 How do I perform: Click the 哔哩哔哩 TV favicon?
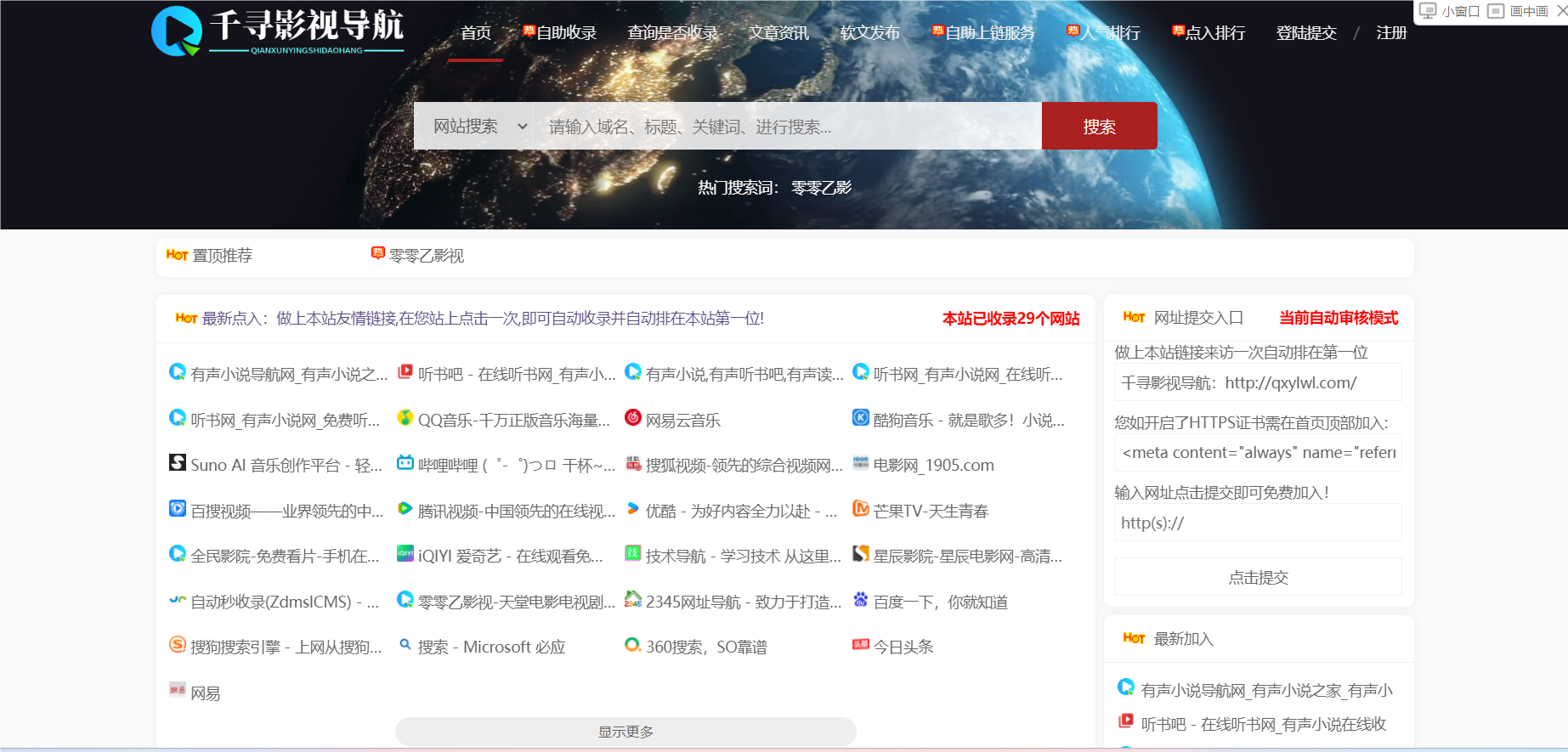click(x=405, y=463)
